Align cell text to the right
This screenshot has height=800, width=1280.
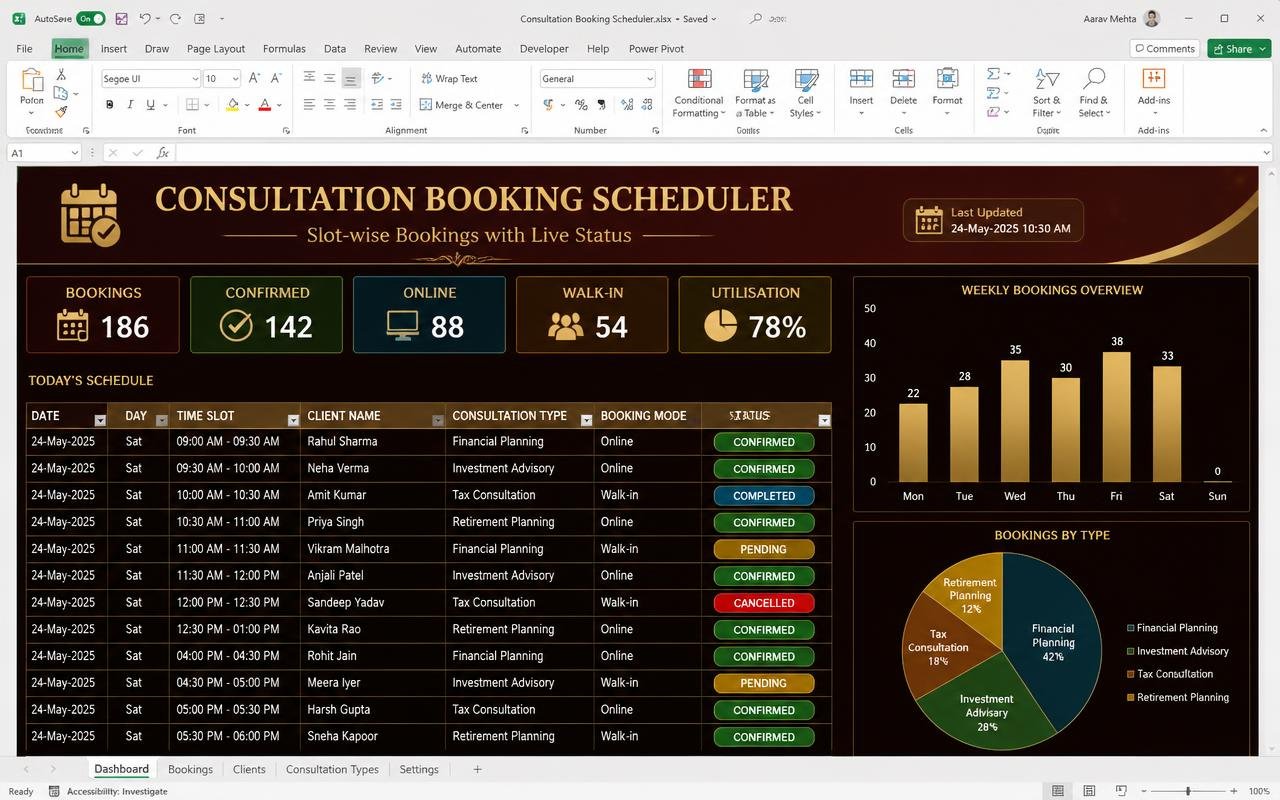tap(350, 105)
